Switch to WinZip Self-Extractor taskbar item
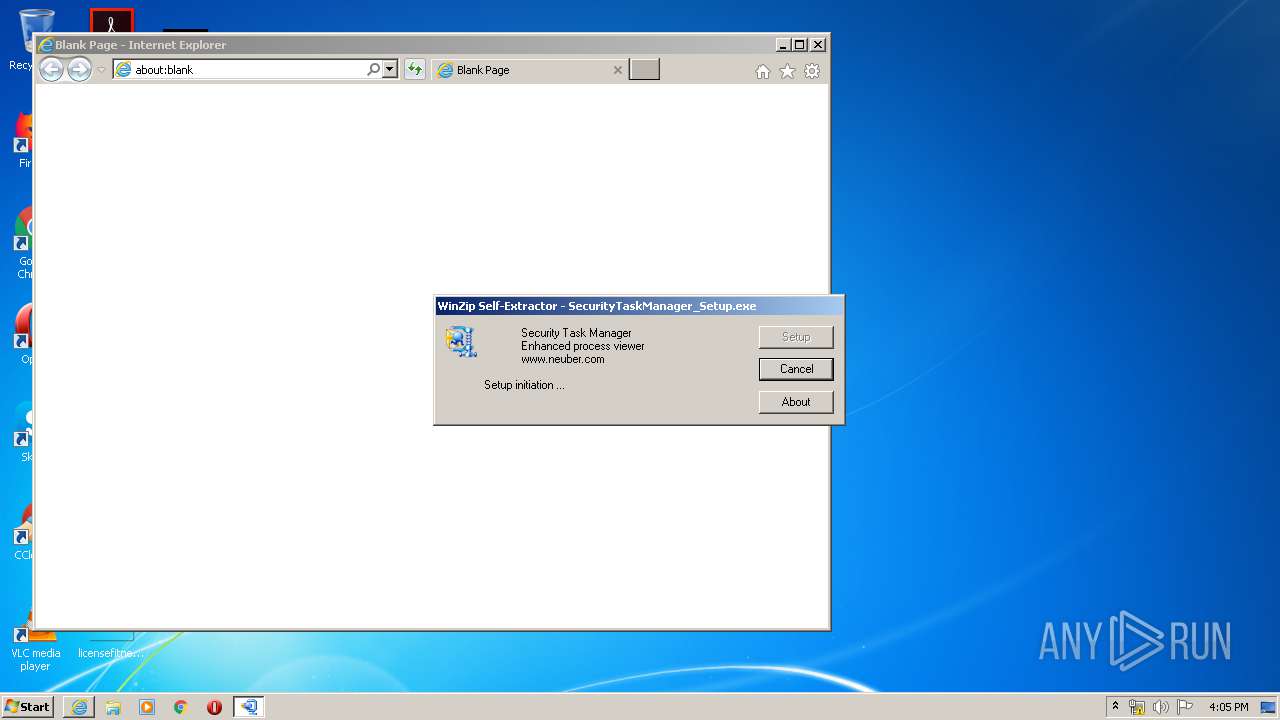The width and height of the screenshot is (1280, 720). (249, 707)
